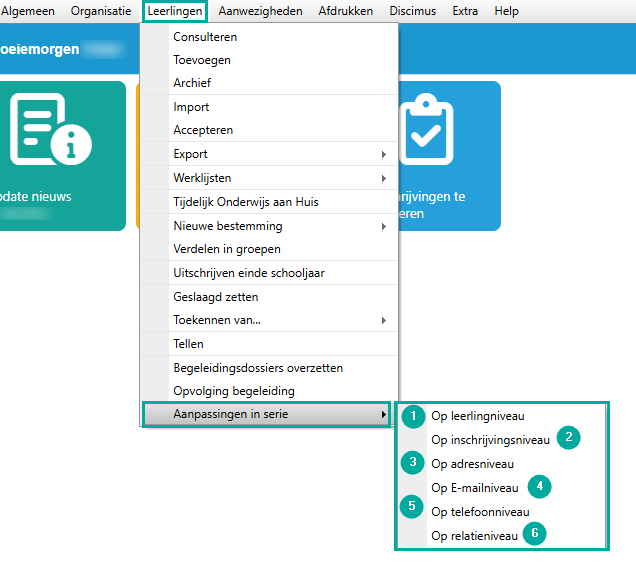Open the Afdrukken menu
The width and height of the screenshot is (636, 582).
pyautogui.click(x=345, y=11)
